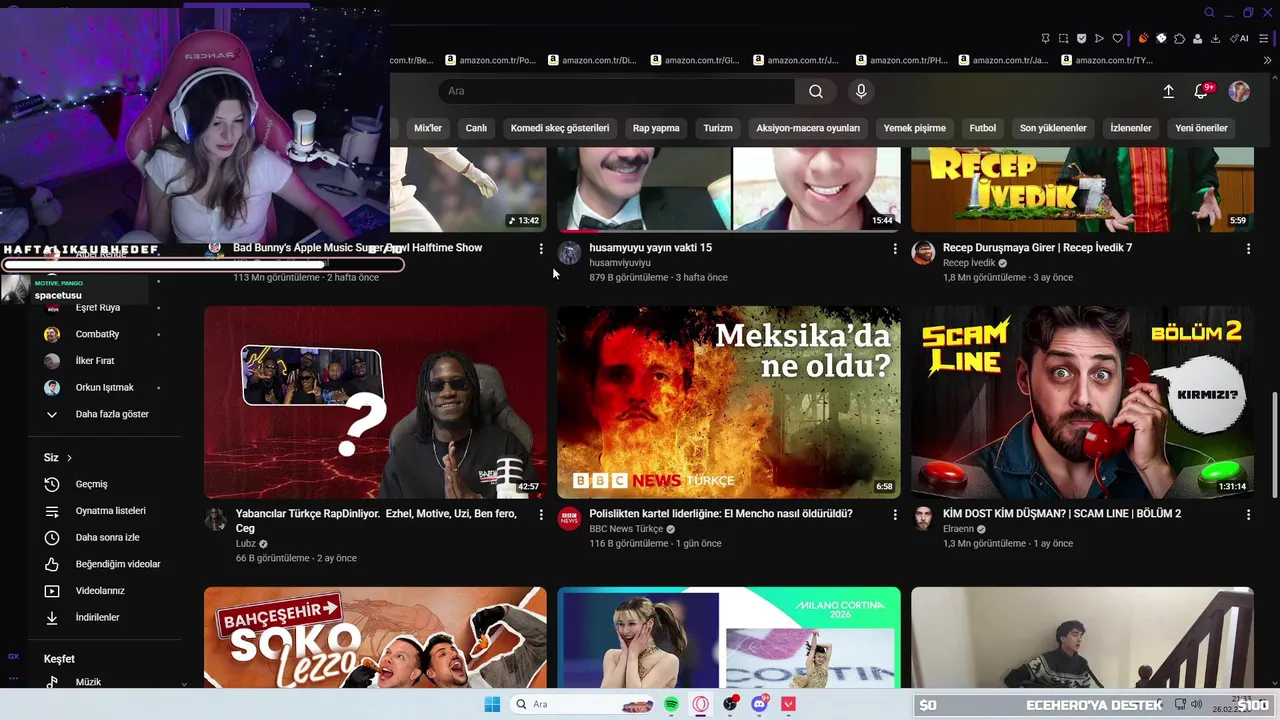Select the Mix'ler filter chip

tap(428, 128)
